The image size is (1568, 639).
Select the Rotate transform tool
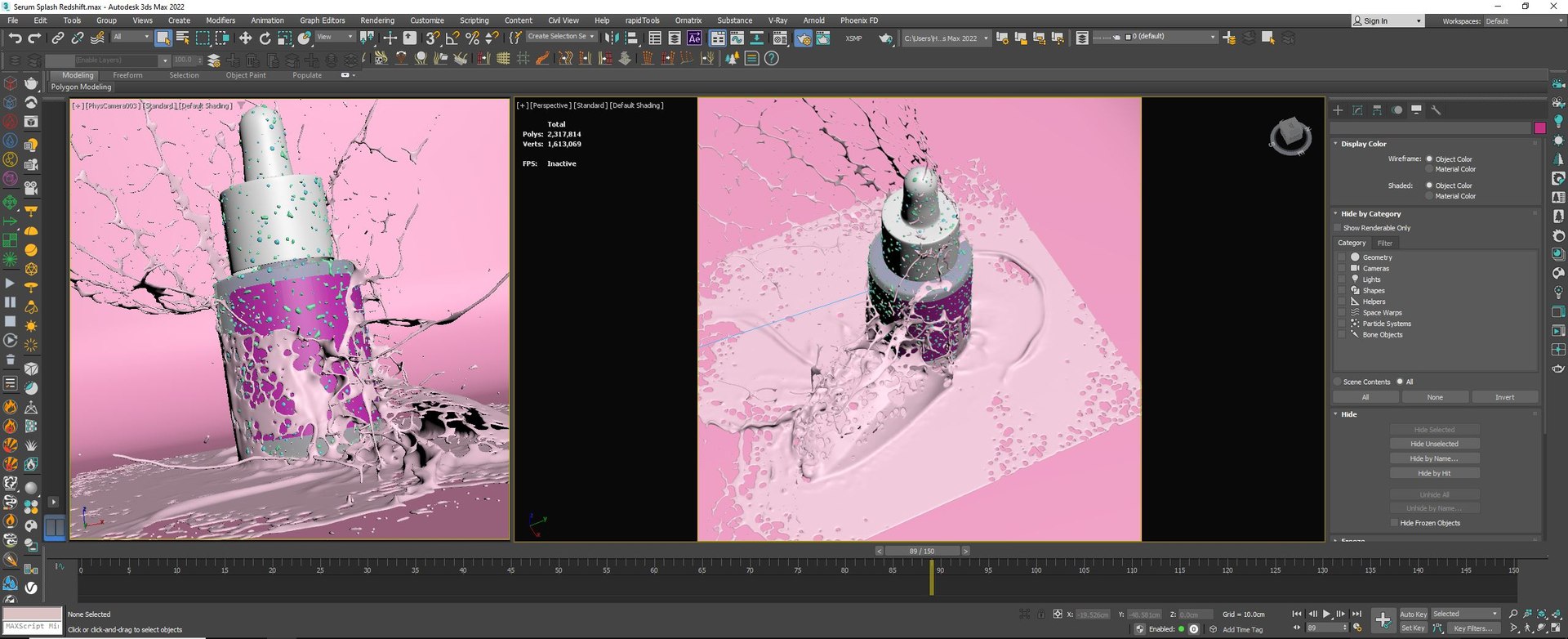coord(265,38)
